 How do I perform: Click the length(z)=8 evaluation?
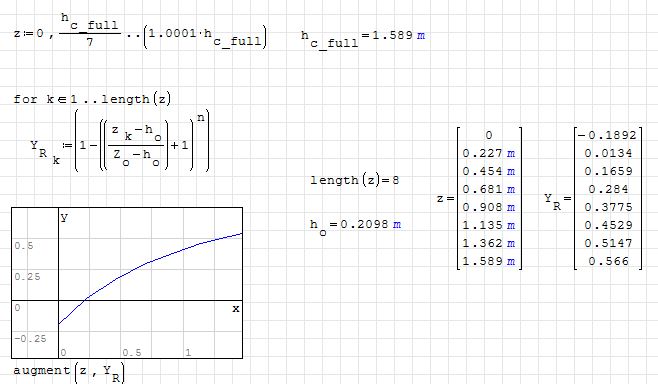pos(355,180)
